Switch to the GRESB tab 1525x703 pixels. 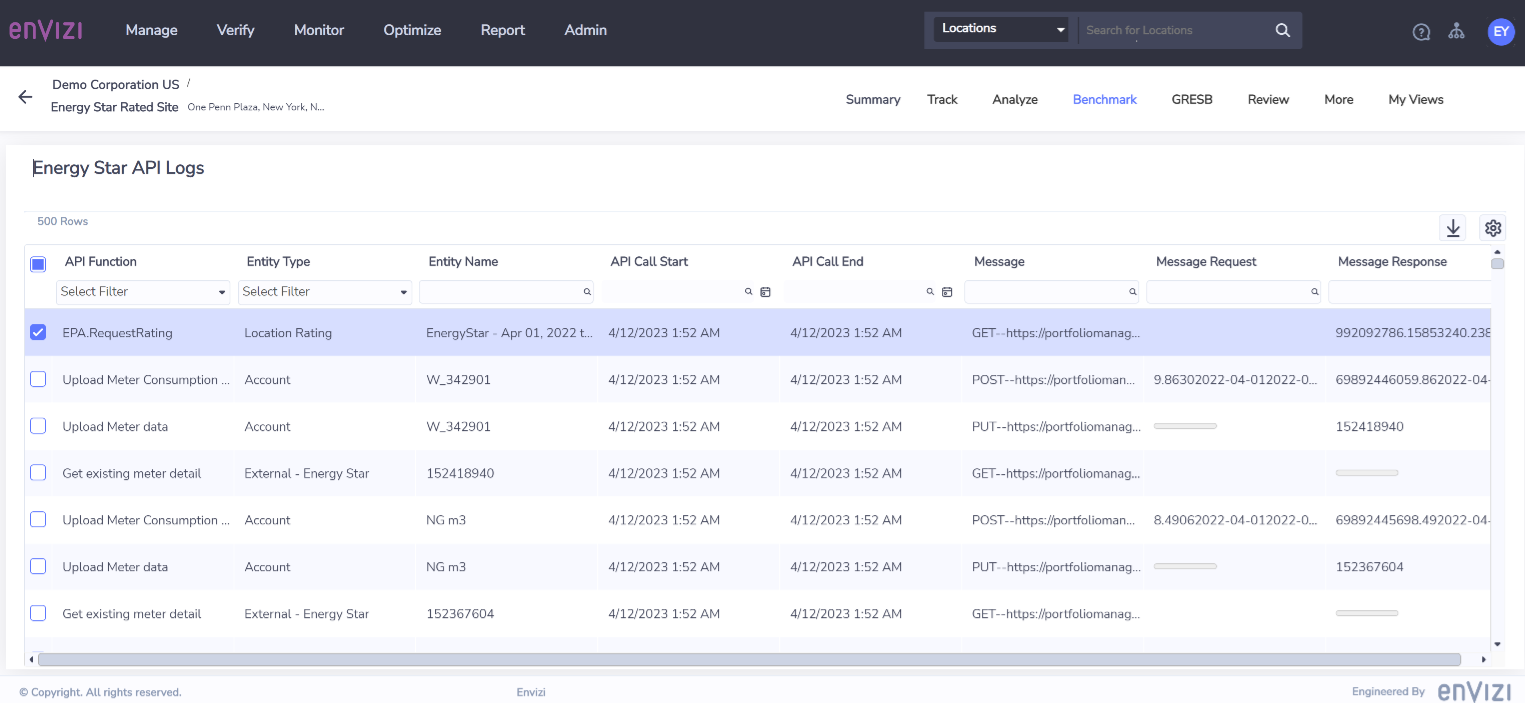click(1192, 99)
